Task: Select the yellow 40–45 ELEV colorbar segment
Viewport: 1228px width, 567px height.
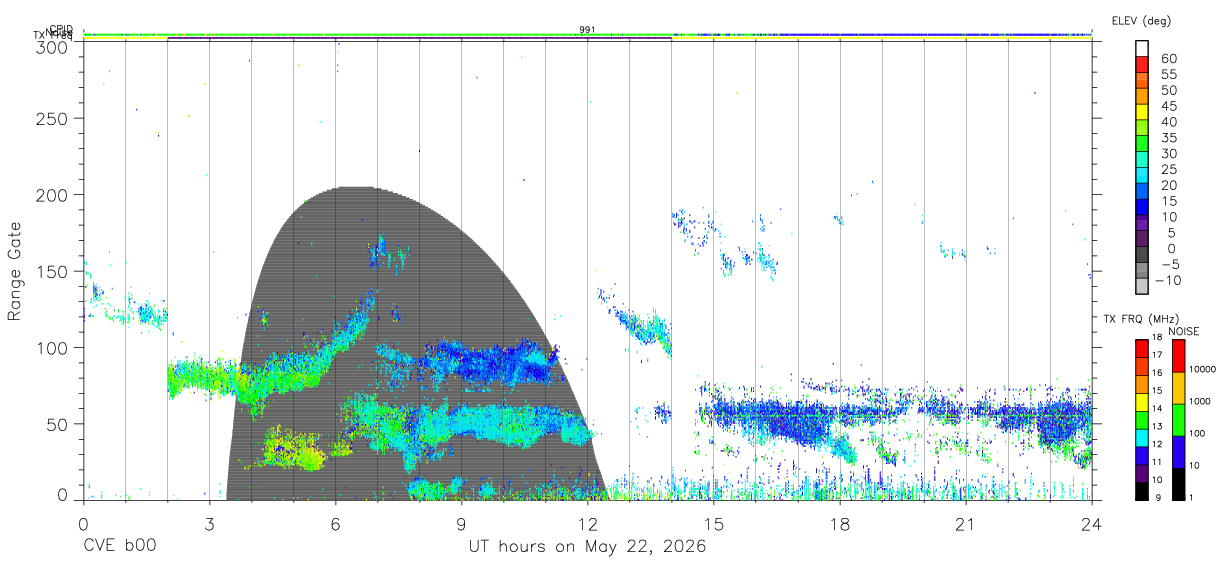Action: tap(1142, 114)
